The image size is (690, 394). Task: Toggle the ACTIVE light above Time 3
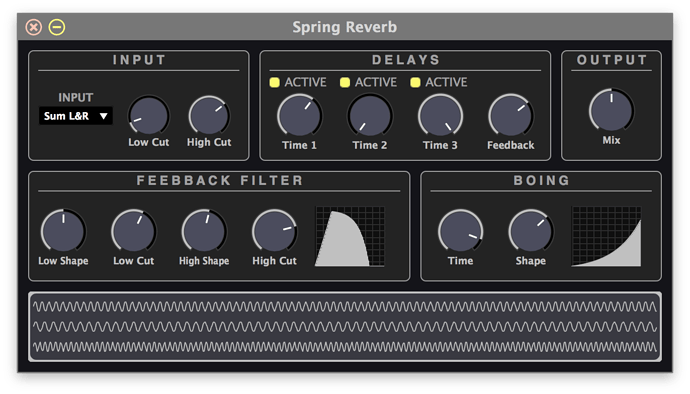415,82
